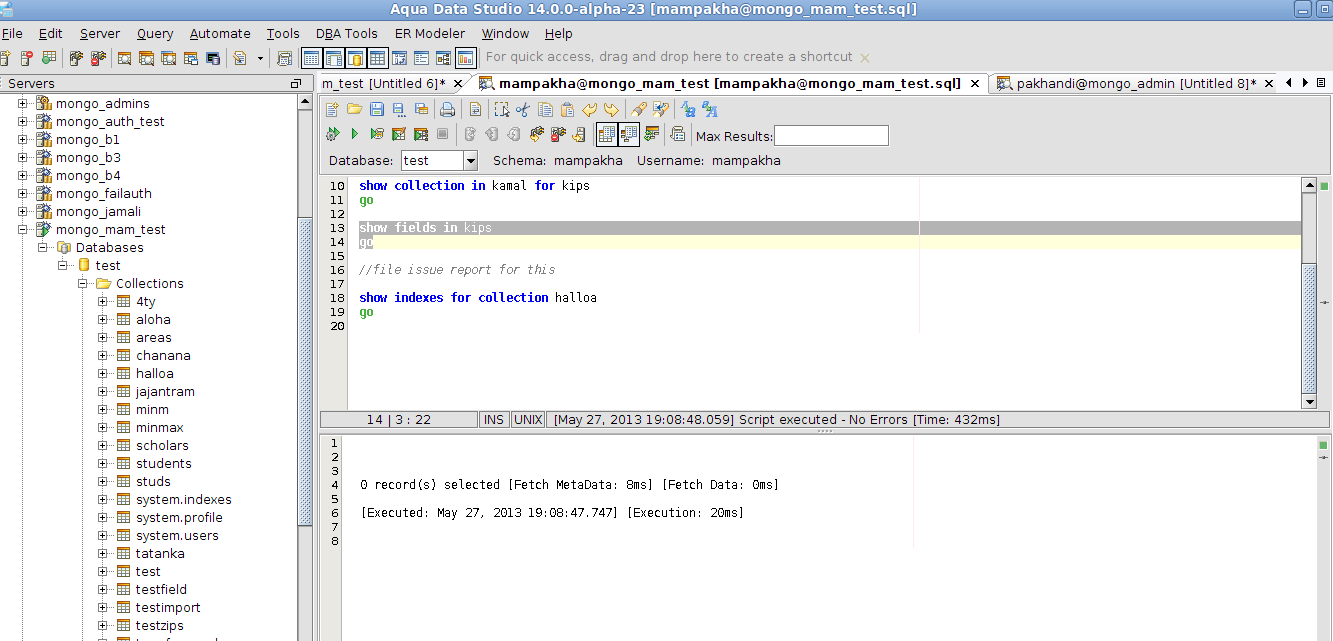Toggle the second table layout button in main toolbar
This screenshot has width=1333, height=641.
point(333,58)
